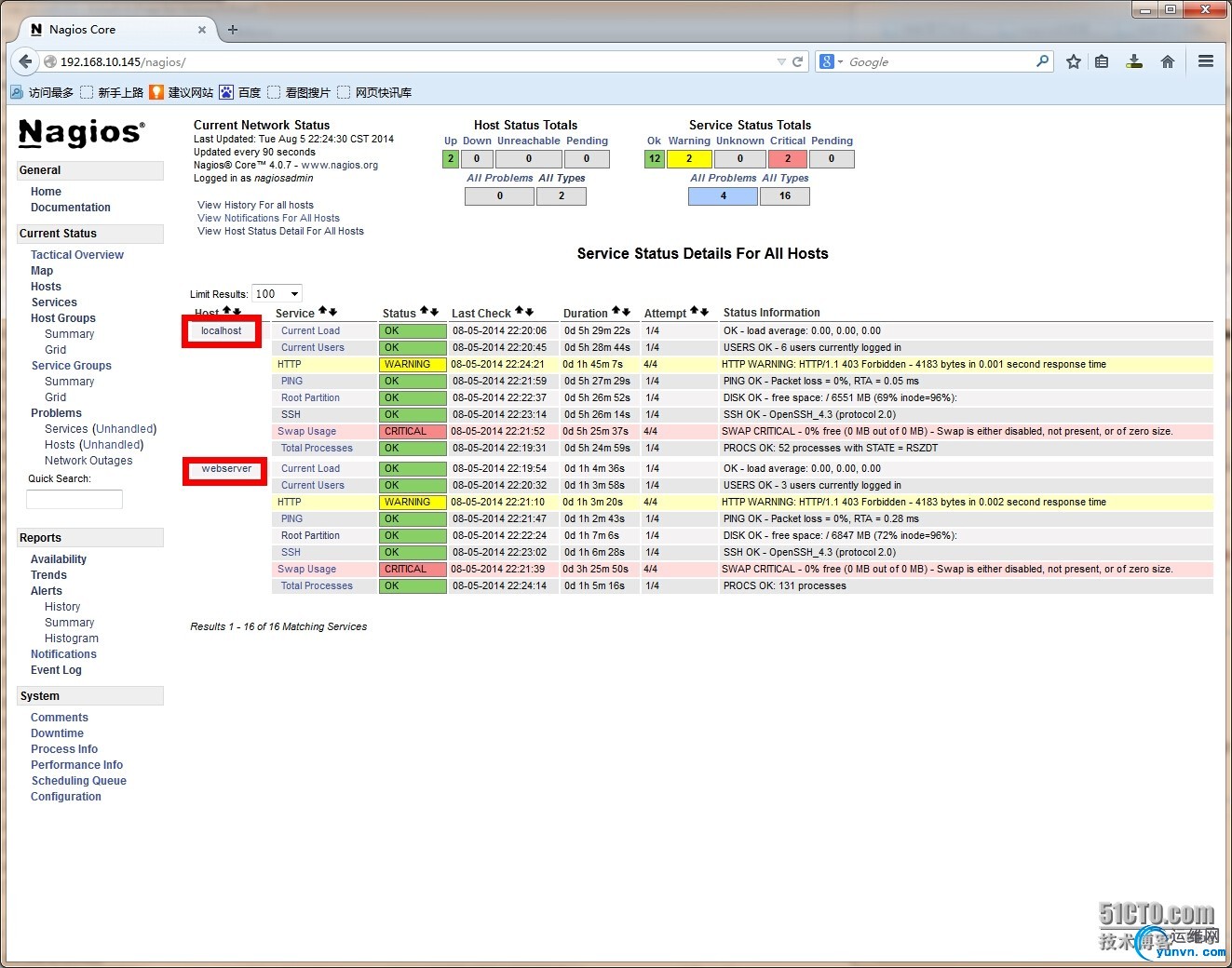1232x968 pixels.
Task: Go to the browser home page icon
Action: 1167,62
